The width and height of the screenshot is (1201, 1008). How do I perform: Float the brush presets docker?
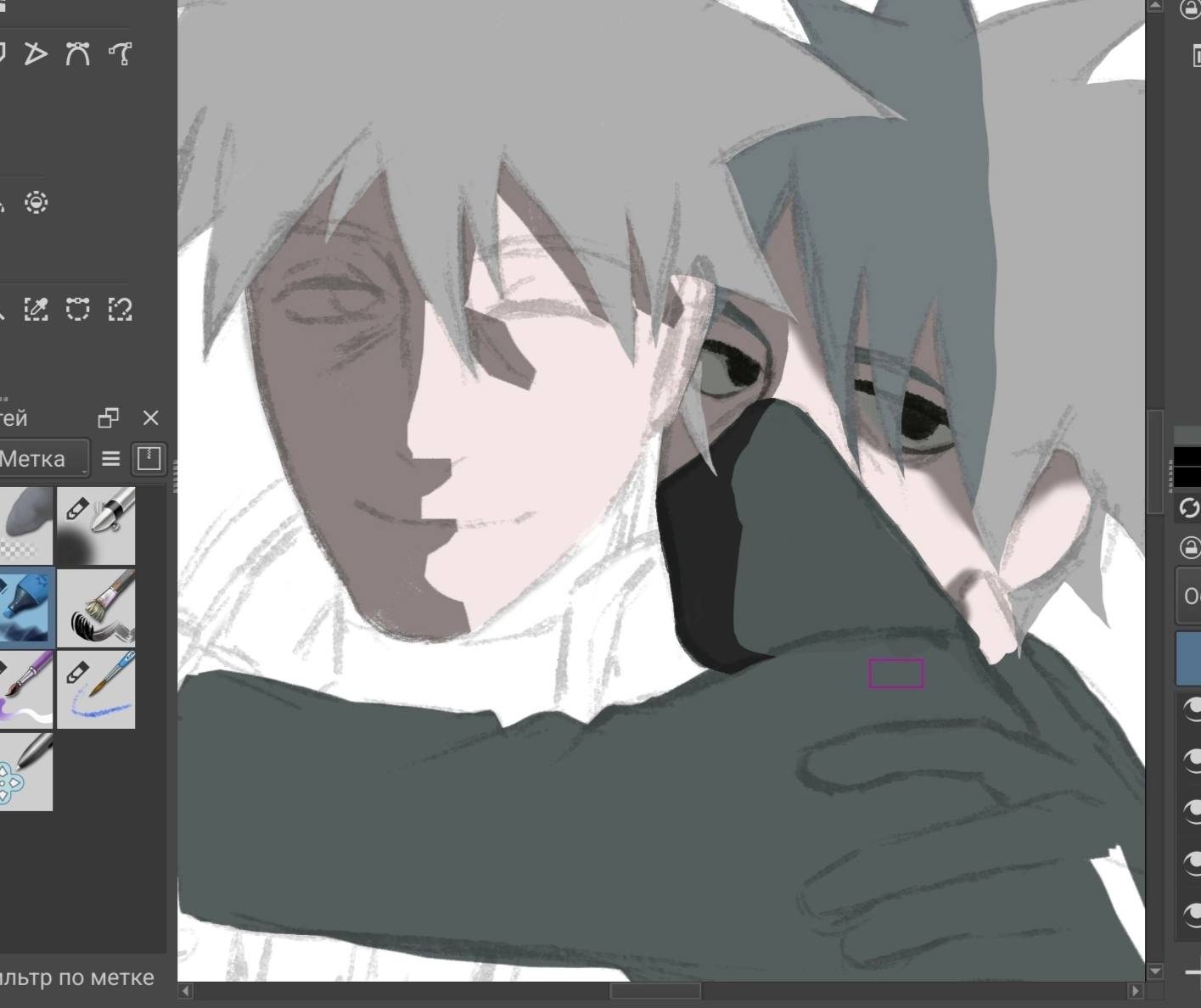tap(109, 417)
